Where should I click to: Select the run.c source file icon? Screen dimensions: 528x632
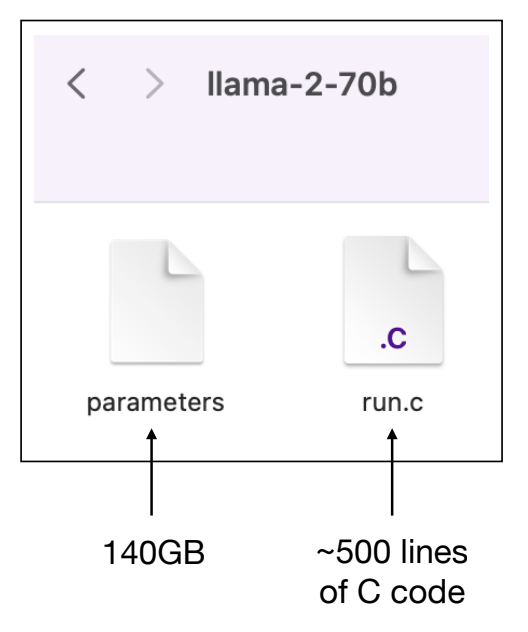tap(393, 300)
